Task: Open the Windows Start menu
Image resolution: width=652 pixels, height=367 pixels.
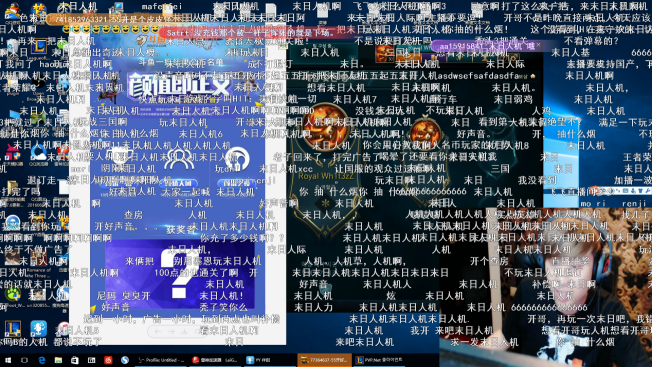Action: point(7,360)
